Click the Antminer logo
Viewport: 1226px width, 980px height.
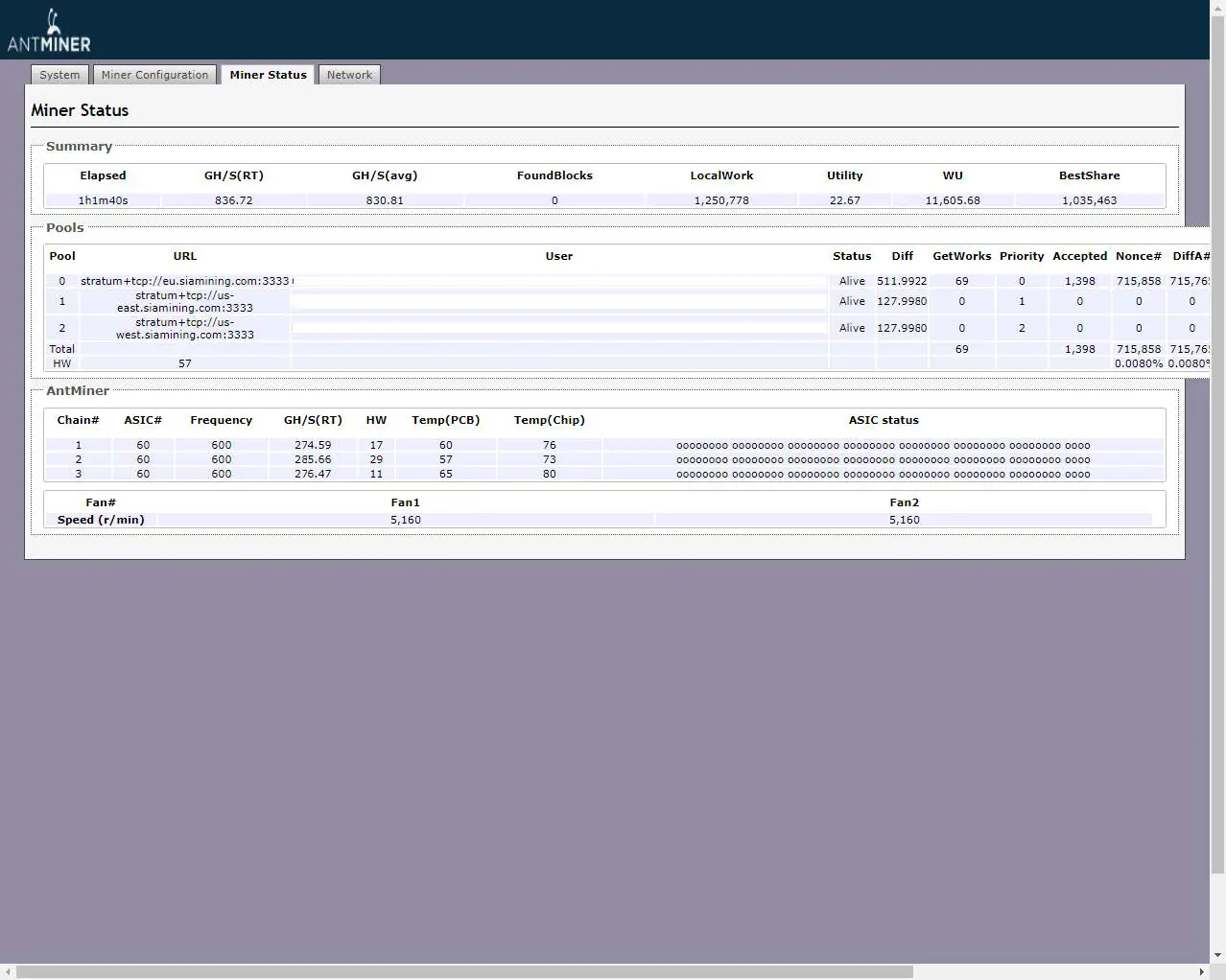pyautogui.click(x=49, y=31)
